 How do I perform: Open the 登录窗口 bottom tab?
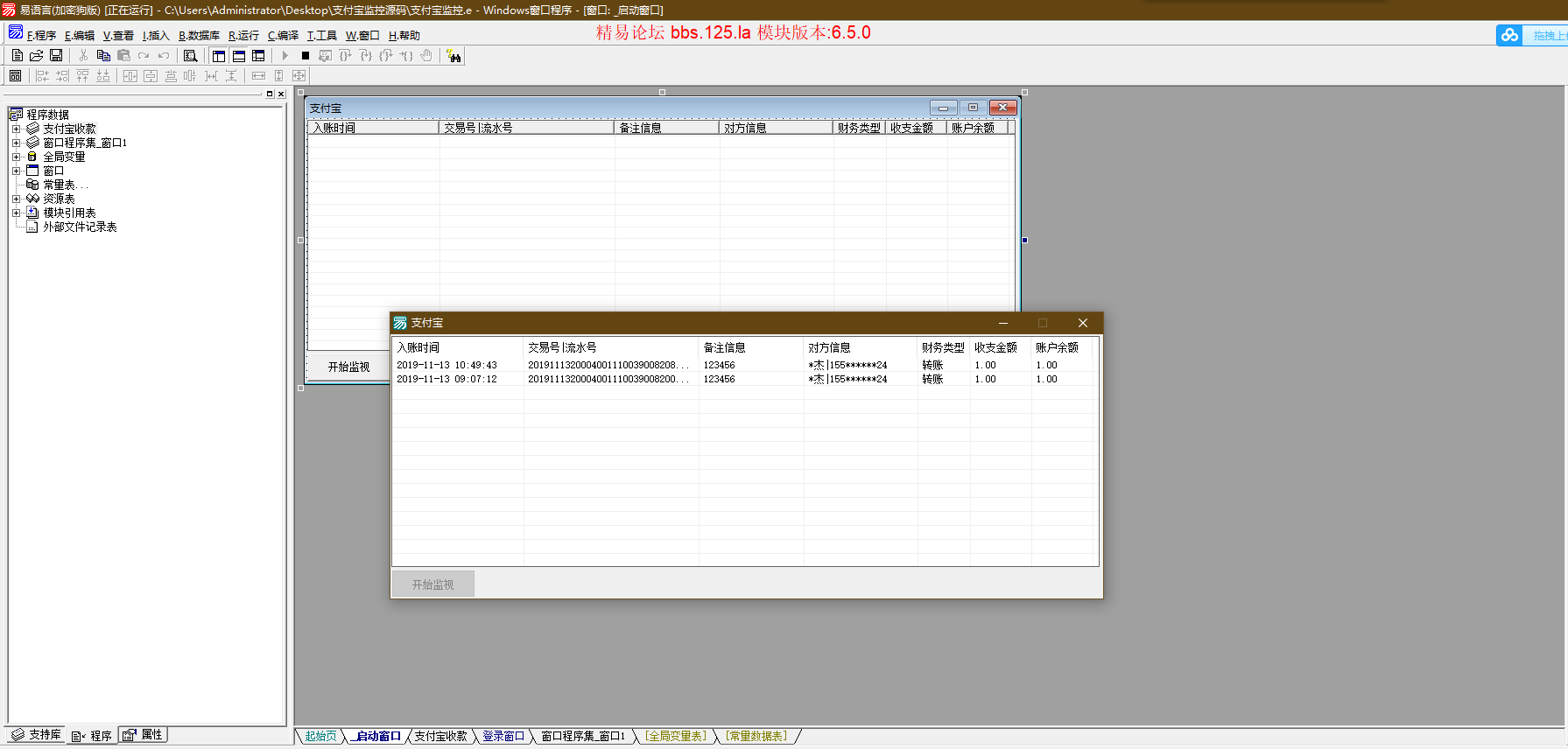pyautogui.click(x=503, y=736)
